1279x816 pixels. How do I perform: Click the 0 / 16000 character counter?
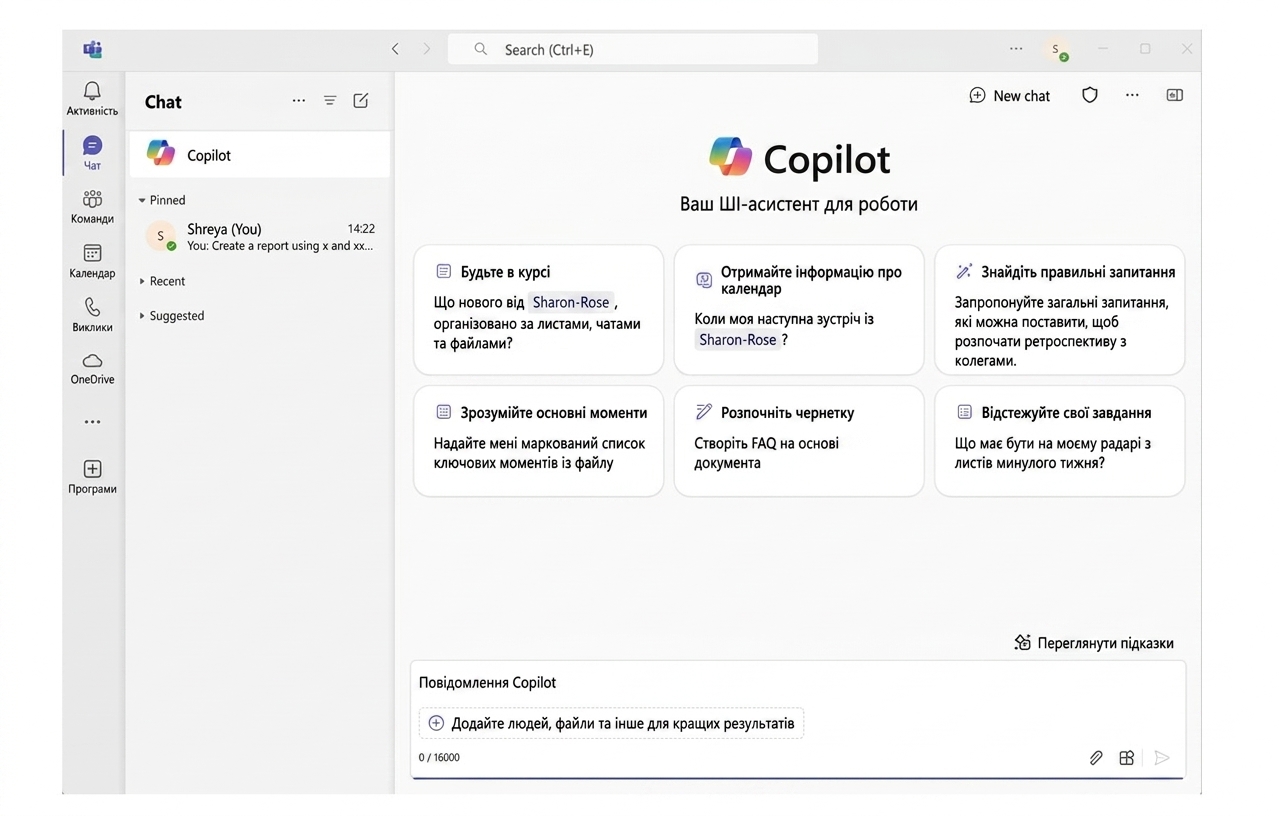439,758
